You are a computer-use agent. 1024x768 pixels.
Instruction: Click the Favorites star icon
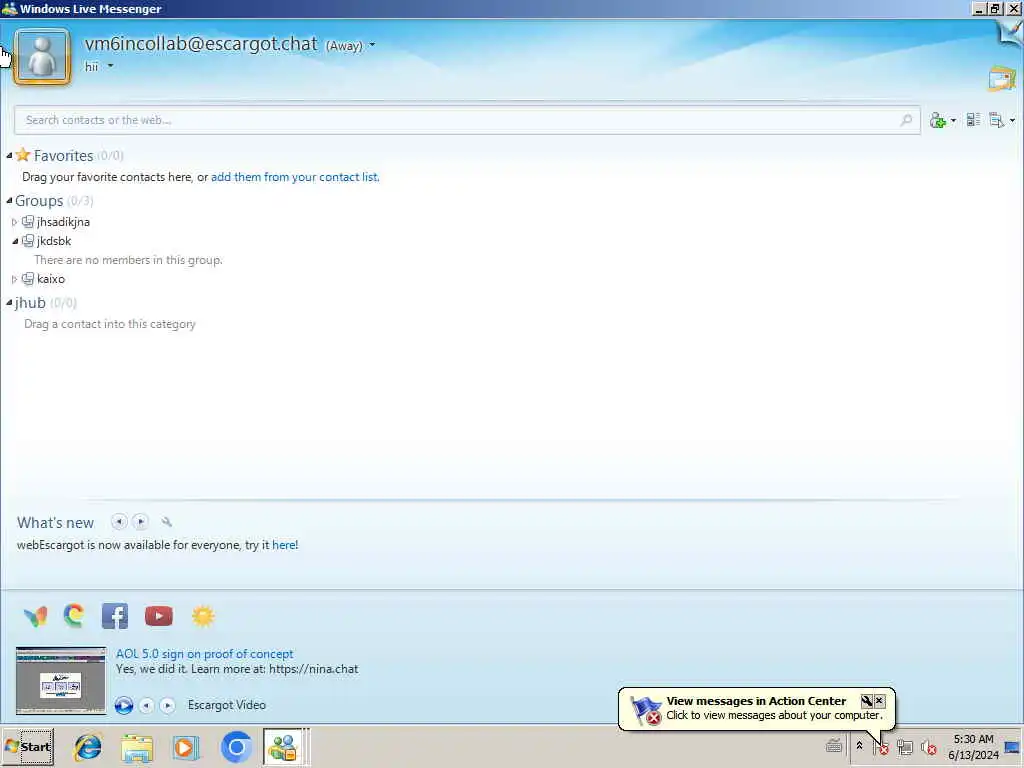[x=23, y=155]
